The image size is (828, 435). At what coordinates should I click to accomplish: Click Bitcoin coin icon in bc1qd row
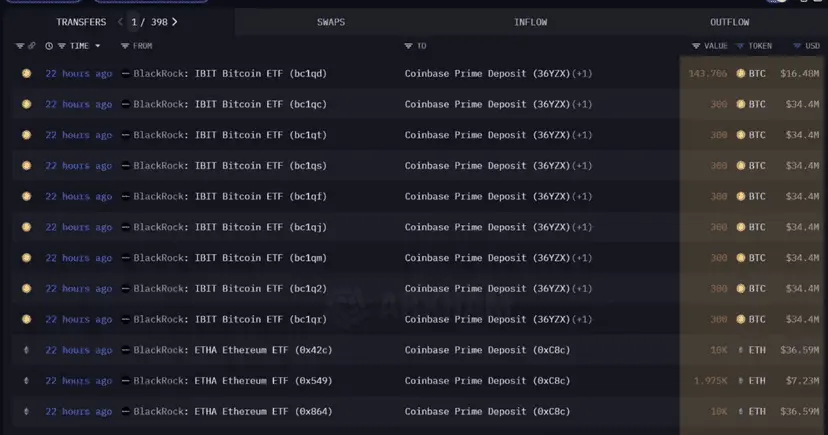[26, 73]
